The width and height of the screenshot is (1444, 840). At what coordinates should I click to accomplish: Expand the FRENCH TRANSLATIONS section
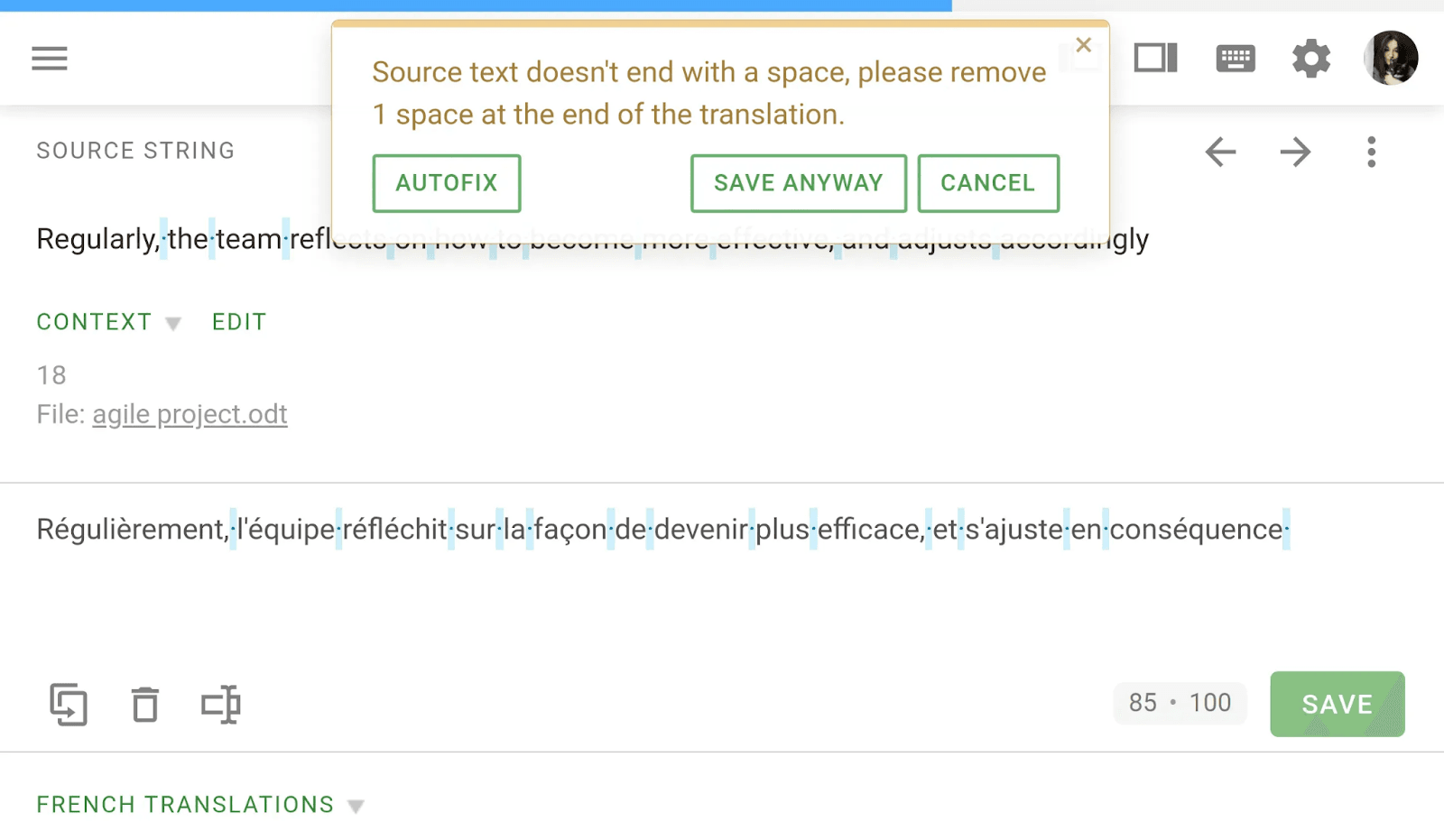199,805
